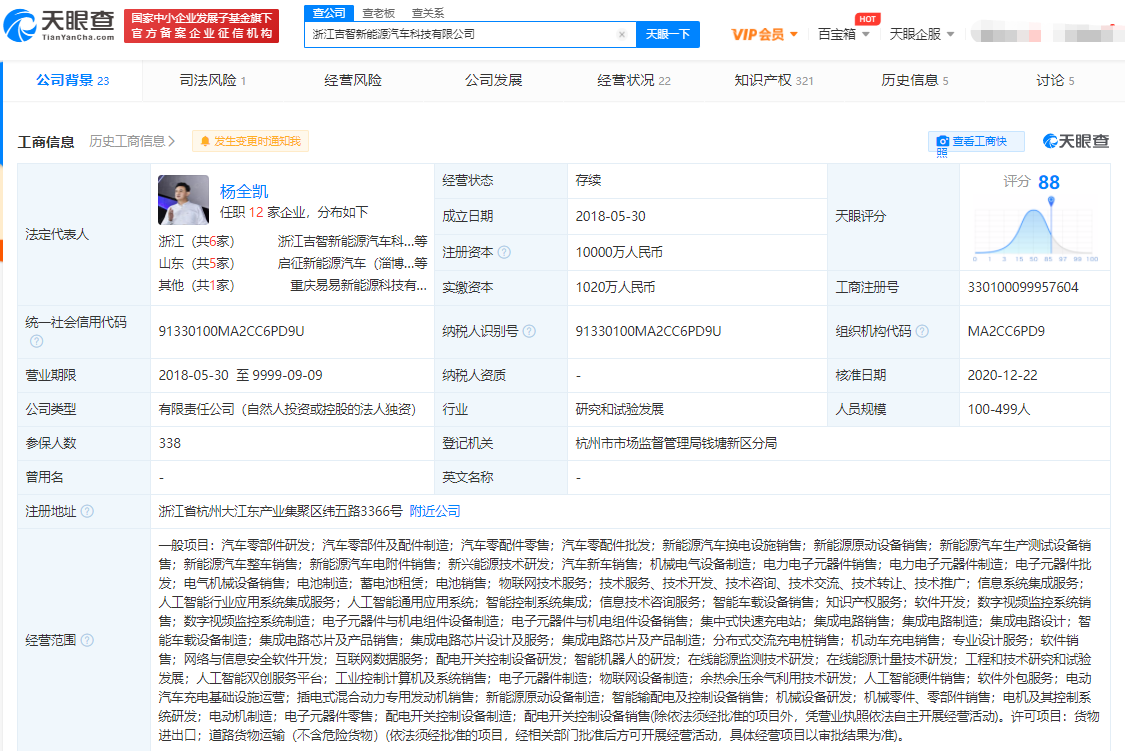Screen dimensions: 1125x751
Task: Click the 参保人数 value 338
Action: tap(170, 443)
